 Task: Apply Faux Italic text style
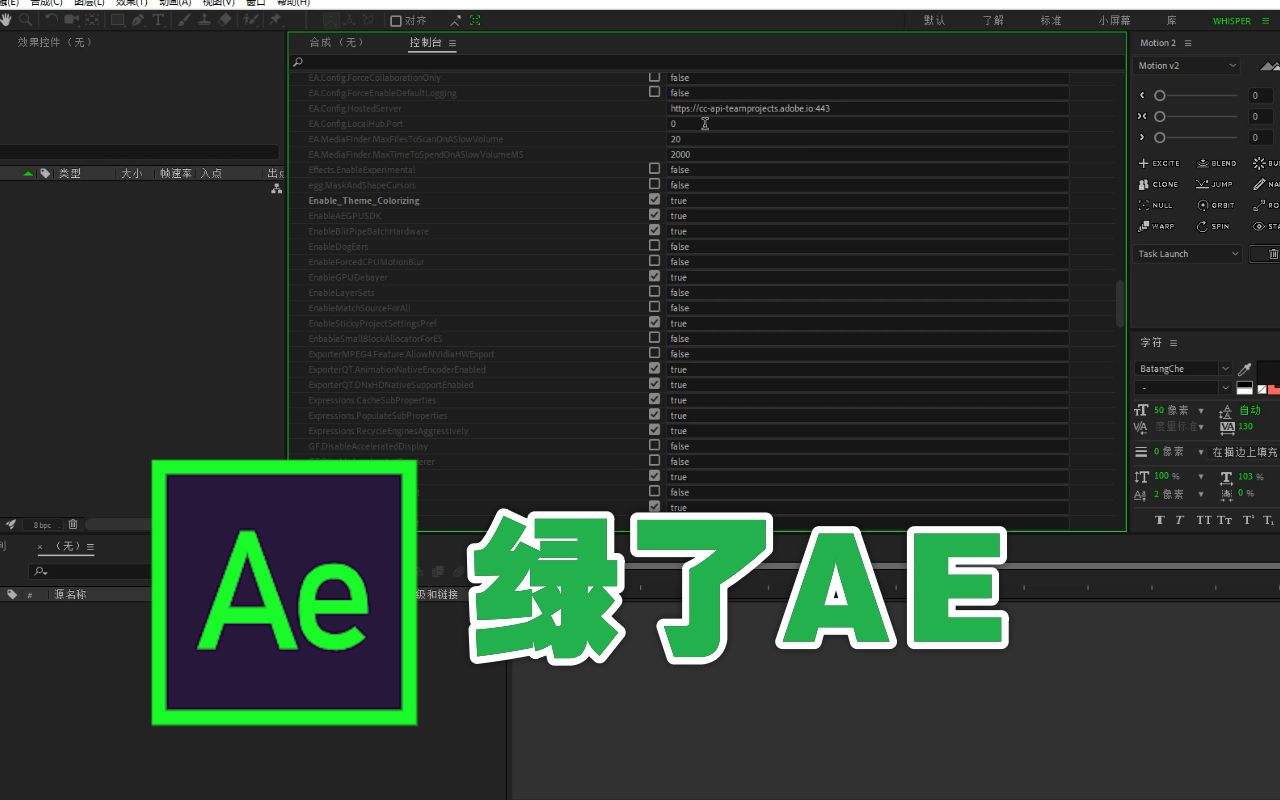tap(1179, 520)
